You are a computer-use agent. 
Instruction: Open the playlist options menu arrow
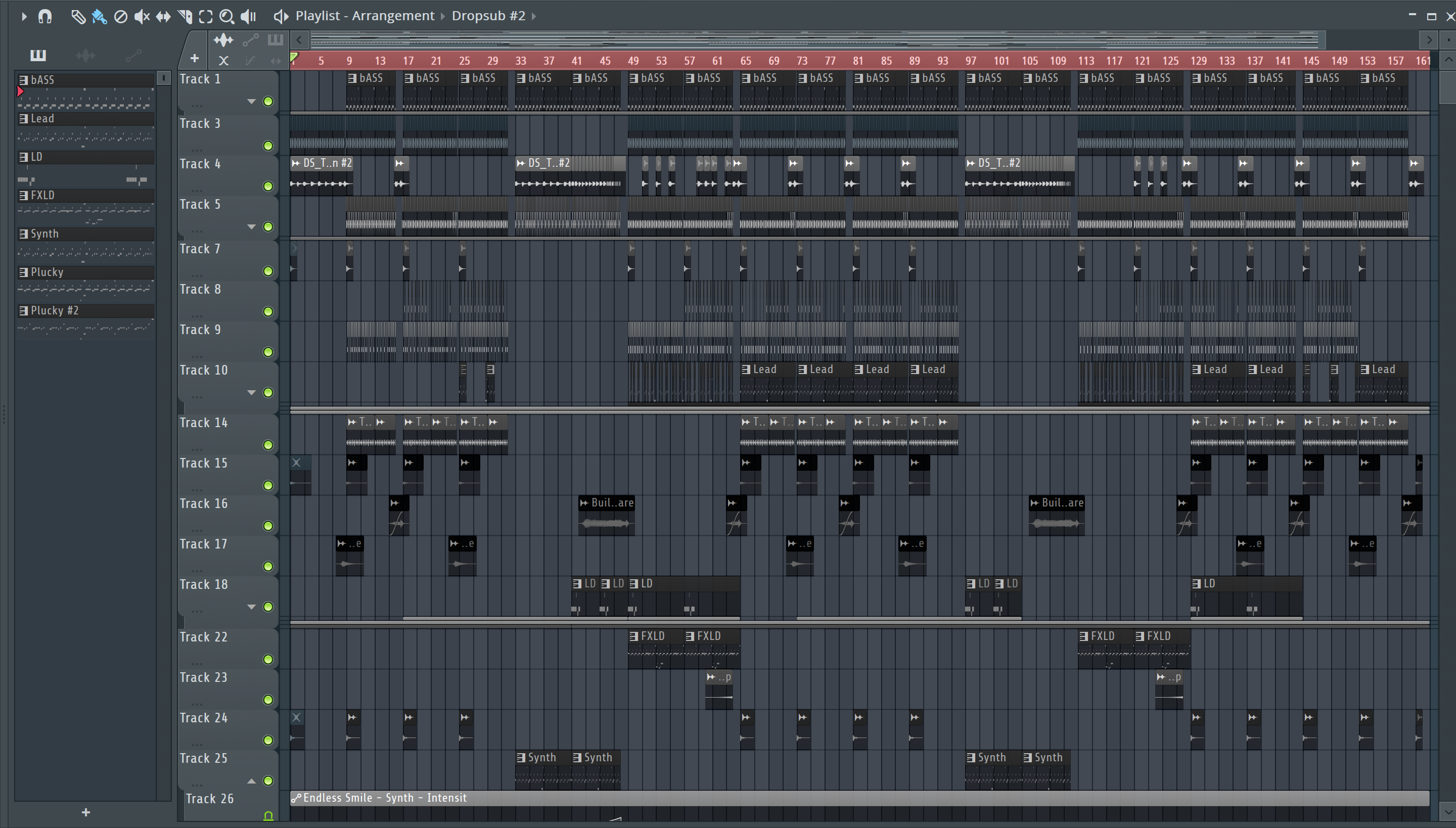pyautogui.click(x=24, y=17)
